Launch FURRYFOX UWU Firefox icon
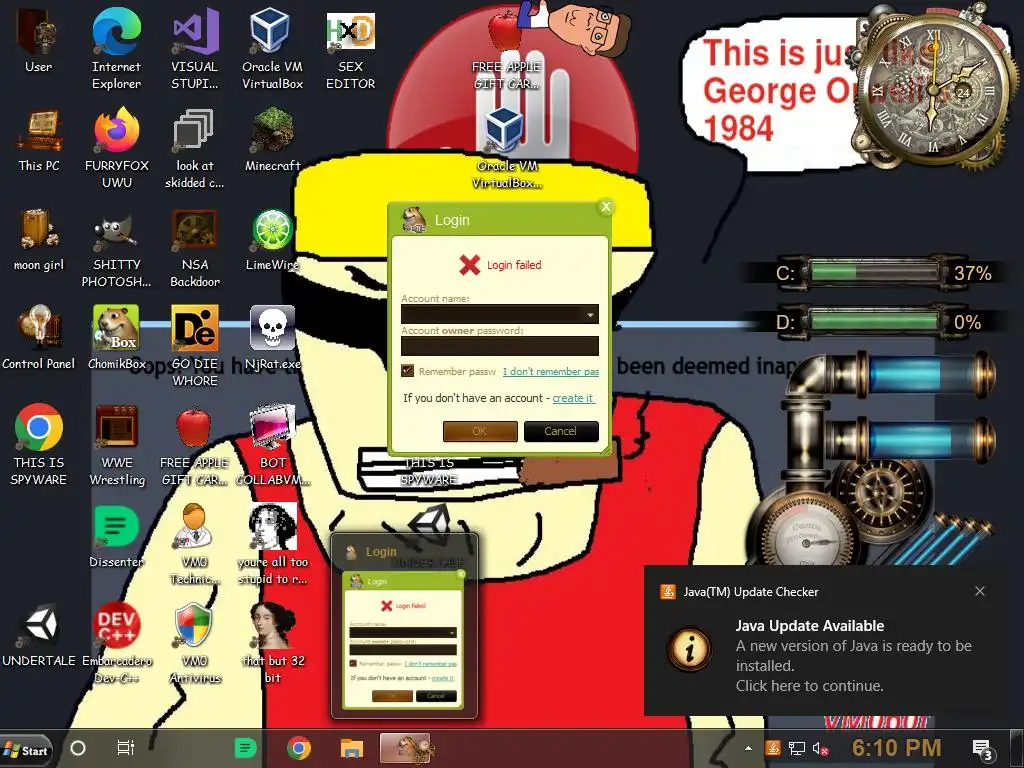The height and width of the screenshot is (768, 1024). 117,148
